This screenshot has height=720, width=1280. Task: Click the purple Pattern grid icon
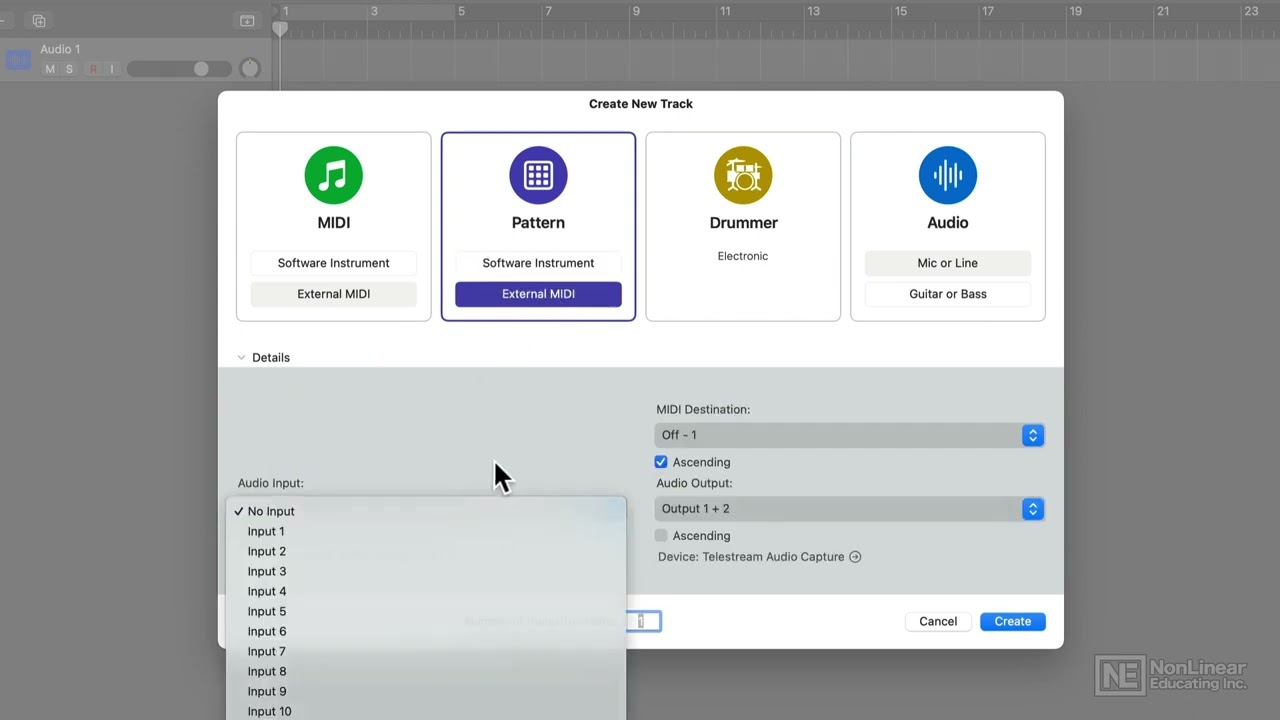point(538,175)
